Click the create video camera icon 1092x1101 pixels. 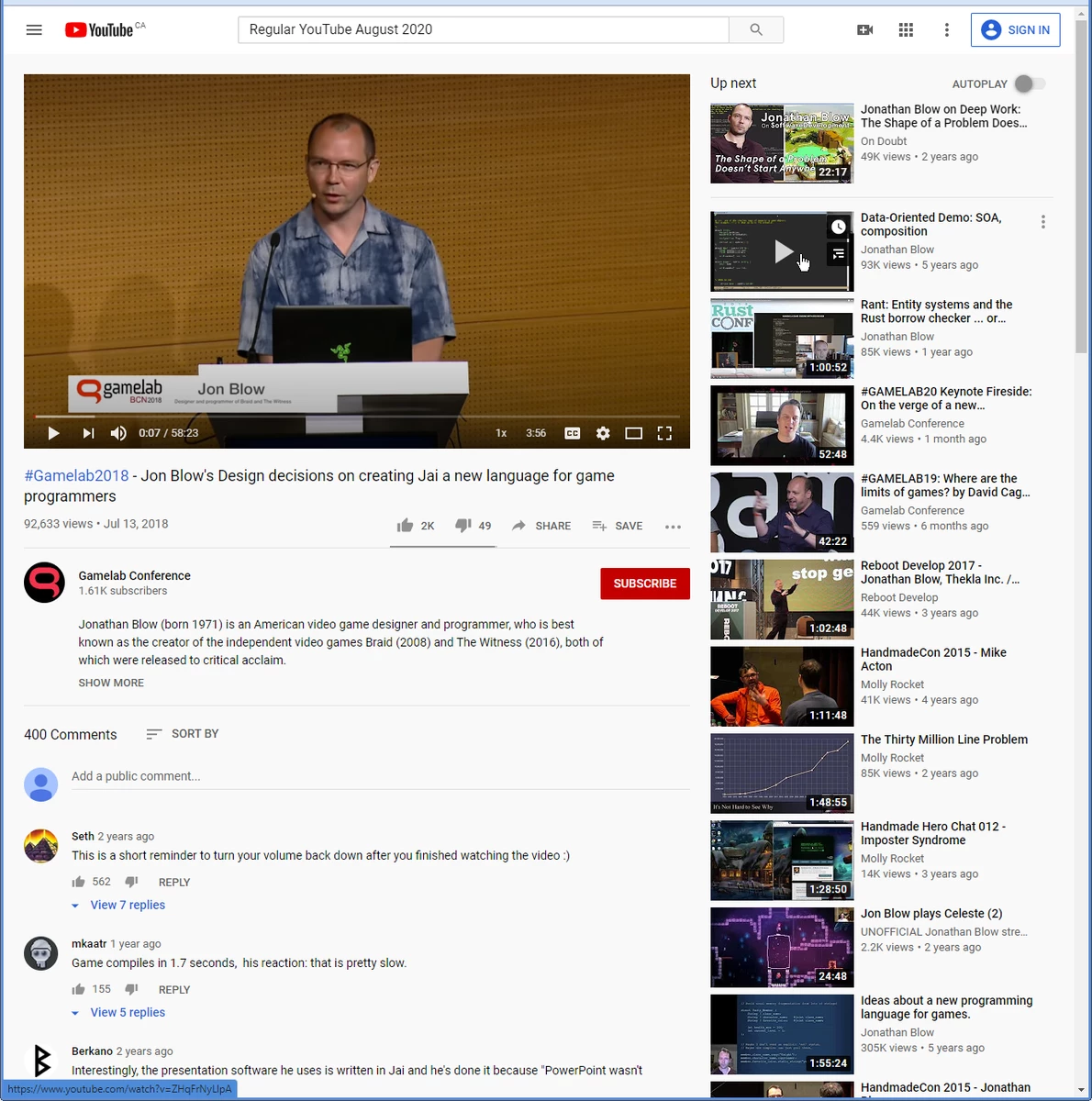click(x=864, y=29)
